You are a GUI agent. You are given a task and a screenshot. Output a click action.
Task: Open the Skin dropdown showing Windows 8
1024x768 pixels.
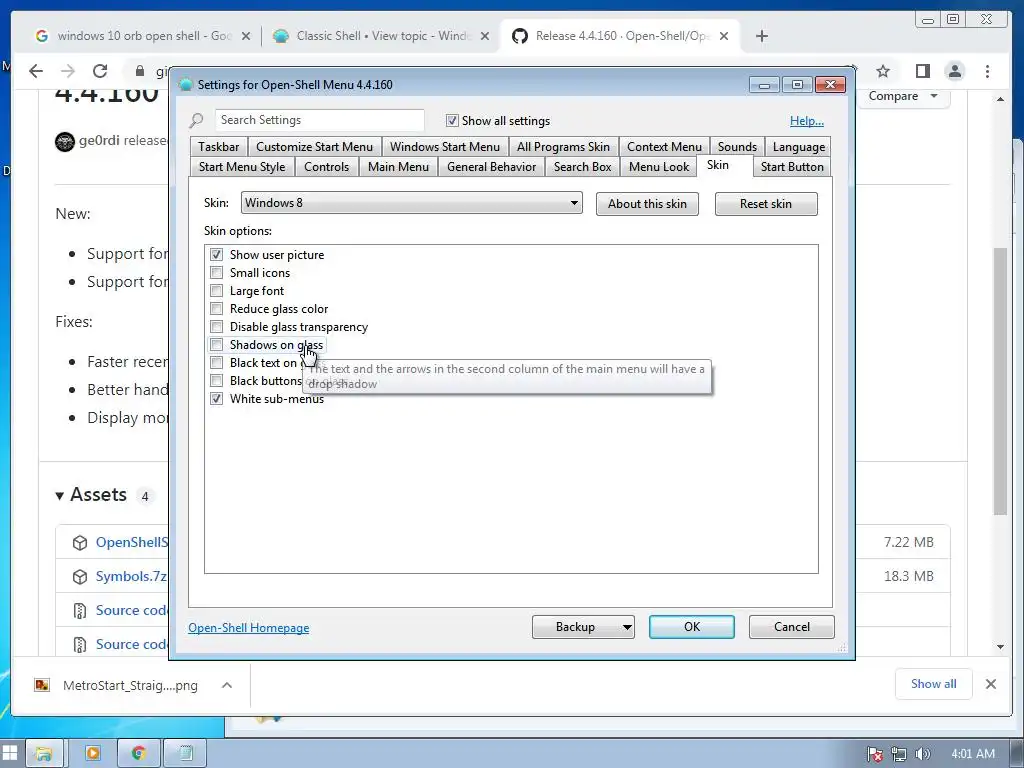(411, 202)
